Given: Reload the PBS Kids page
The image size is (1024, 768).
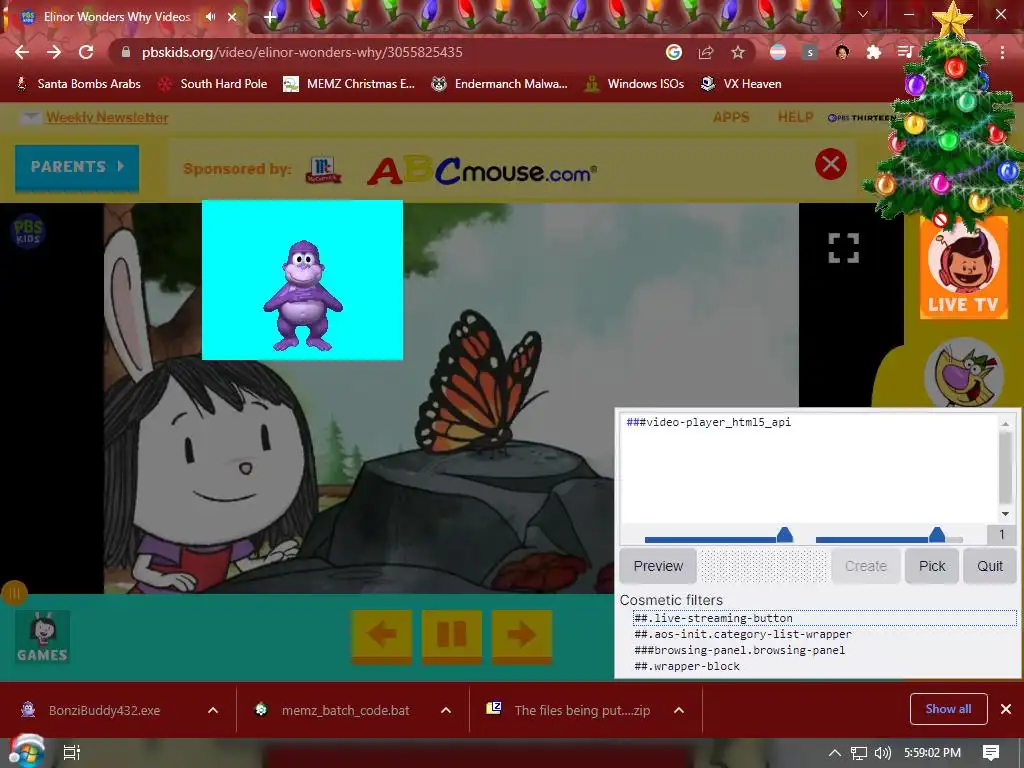Looking at the screenshot, I should tap(86, 52).
